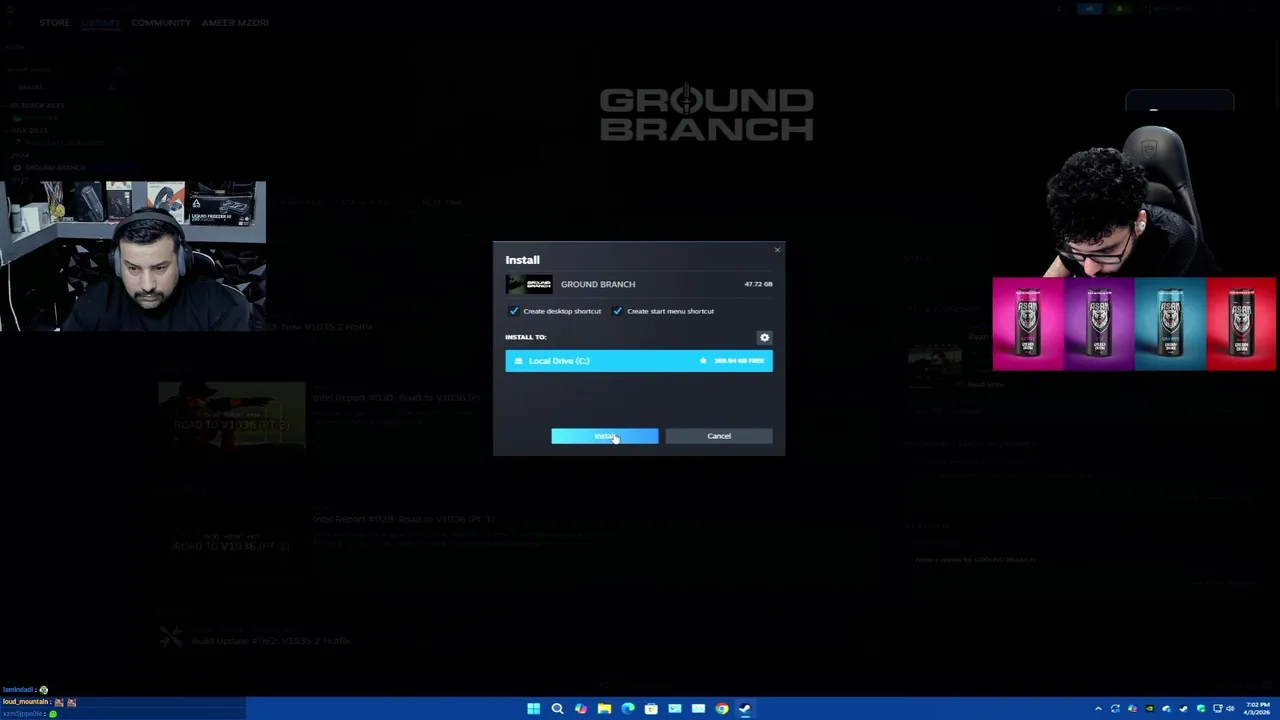Open the STORE tab in Steam
This screenshot has width=1280, height=720.
[x=55, y=22]
